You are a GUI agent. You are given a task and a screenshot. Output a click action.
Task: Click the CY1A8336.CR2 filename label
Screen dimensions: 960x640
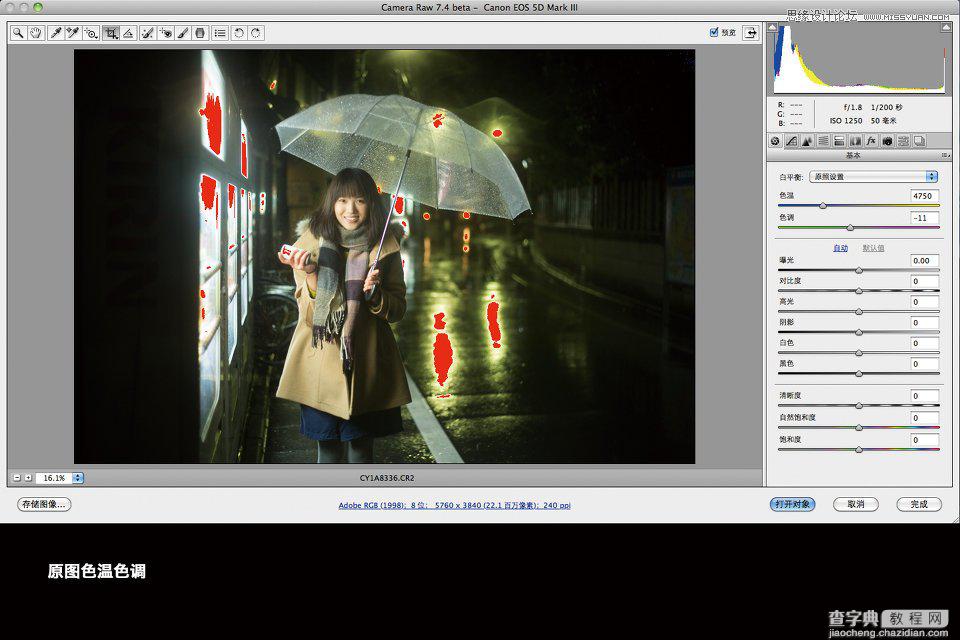click(x=387, y=478)
